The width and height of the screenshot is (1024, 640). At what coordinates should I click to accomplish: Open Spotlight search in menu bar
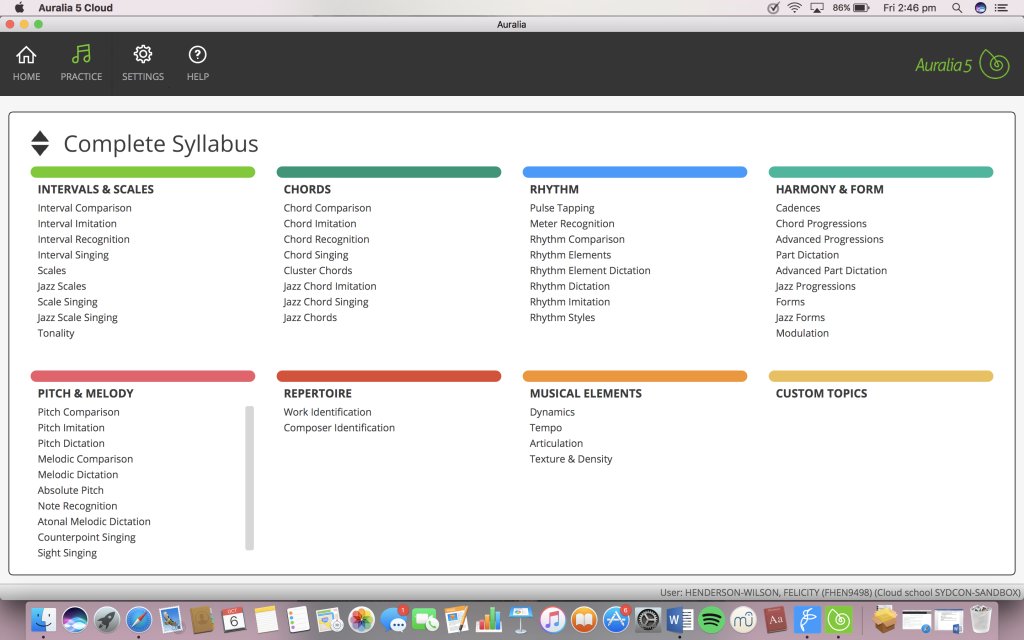pos(957,8)
